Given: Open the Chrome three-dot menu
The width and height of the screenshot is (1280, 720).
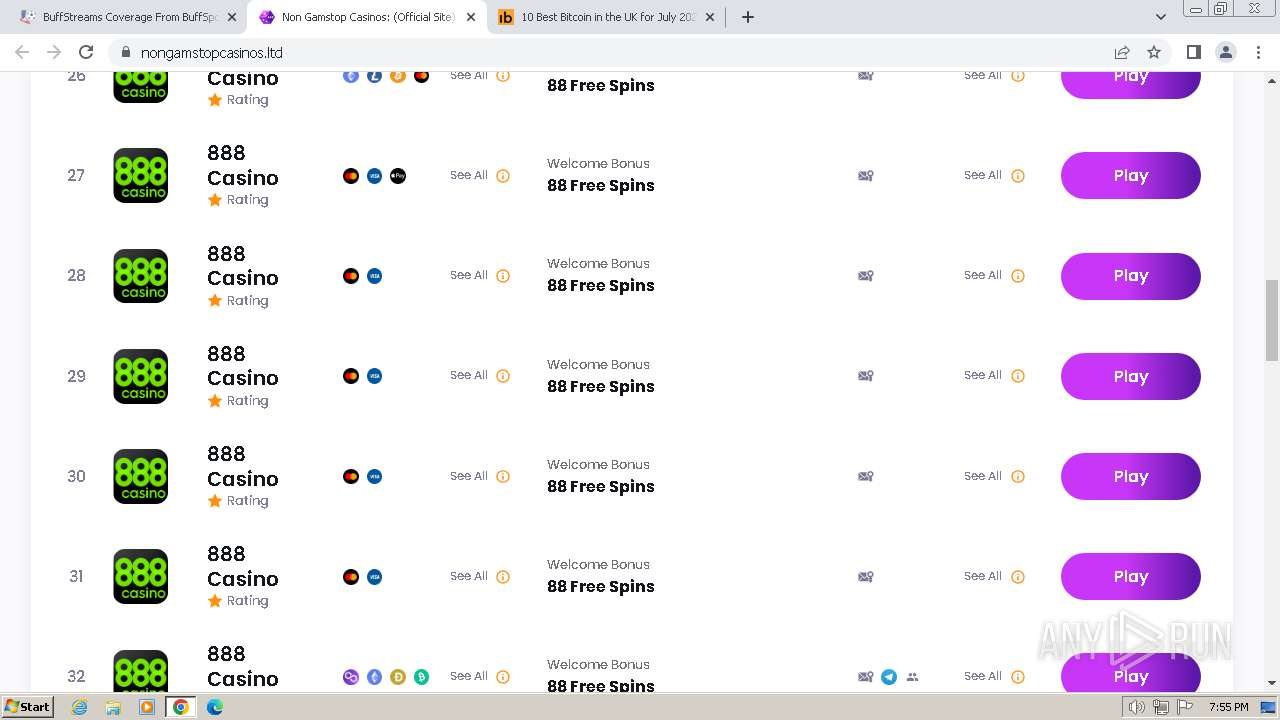Looking at the screenshot, I should pyautogui.click(x=1258, y=52).
